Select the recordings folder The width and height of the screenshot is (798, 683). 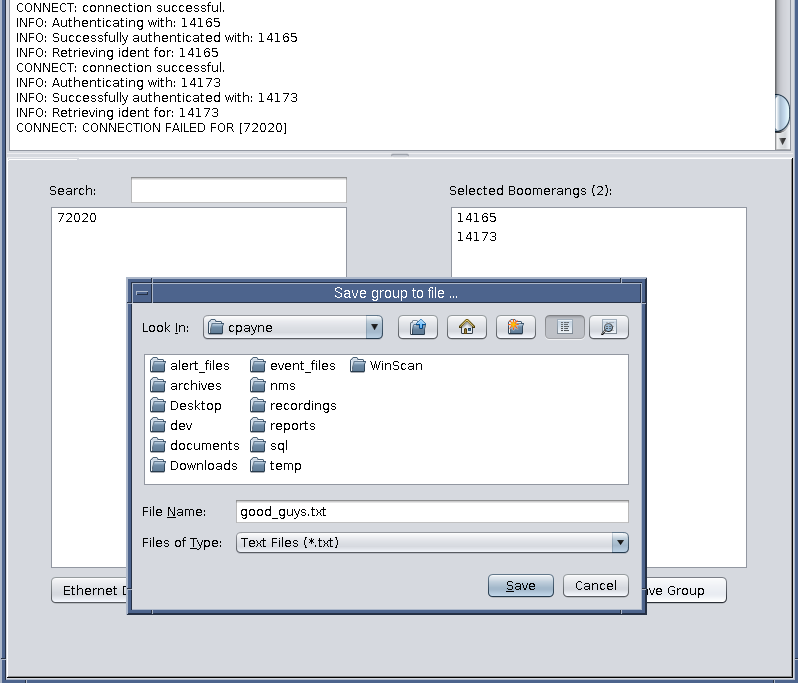[293, 405]
